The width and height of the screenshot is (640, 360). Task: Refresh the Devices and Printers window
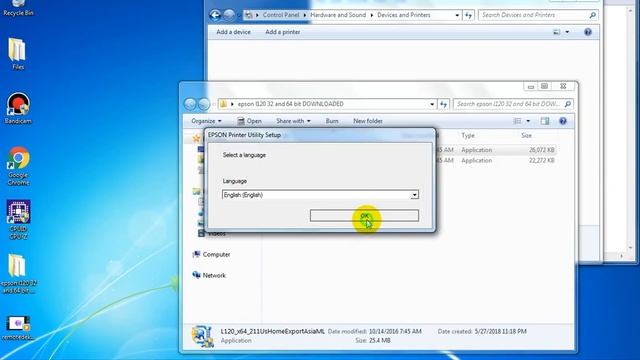point(469,15)
